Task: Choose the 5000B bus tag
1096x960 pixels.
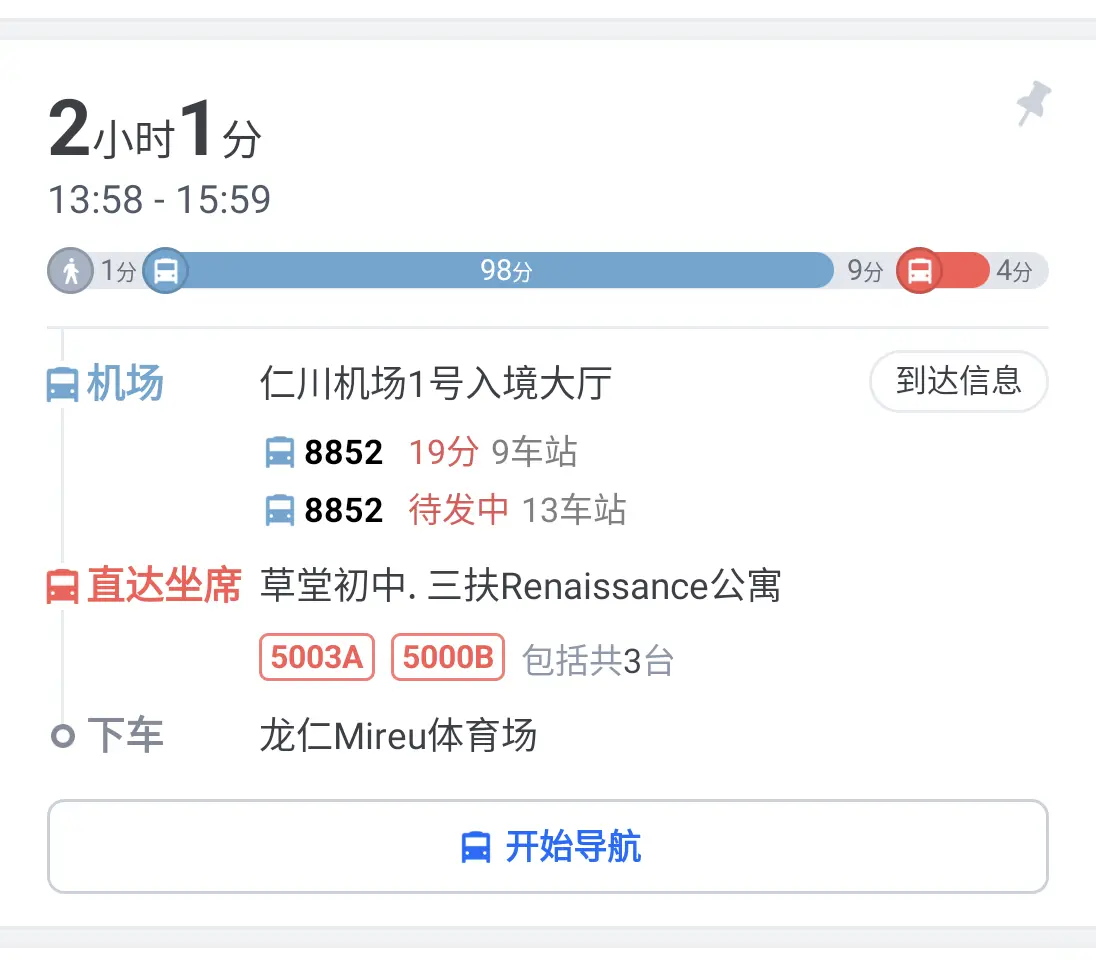Action: [x=448, y=657]
